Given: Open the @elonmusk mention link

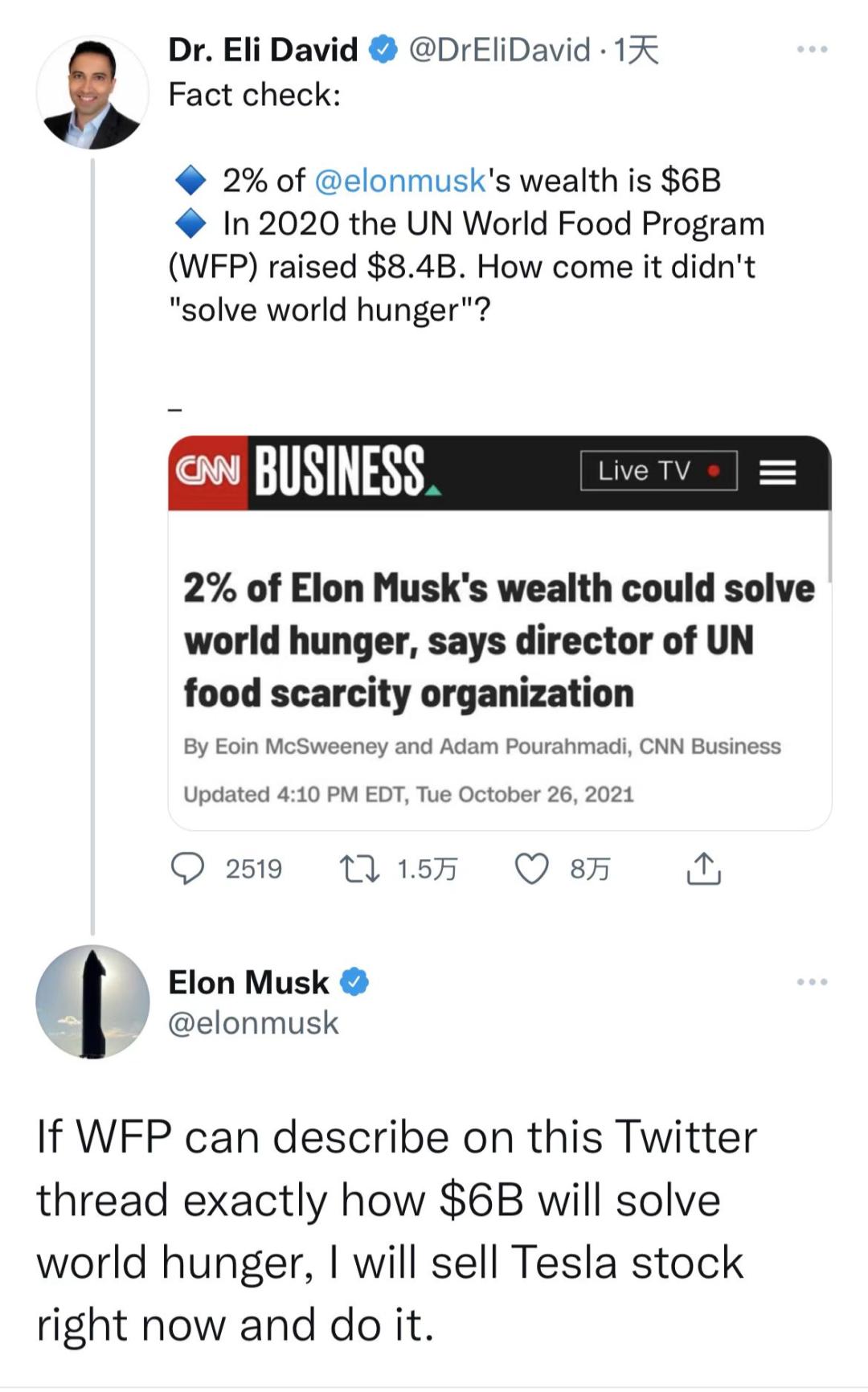Looking at the screenshot, I should pyautogui.click(x=400, y=181).
